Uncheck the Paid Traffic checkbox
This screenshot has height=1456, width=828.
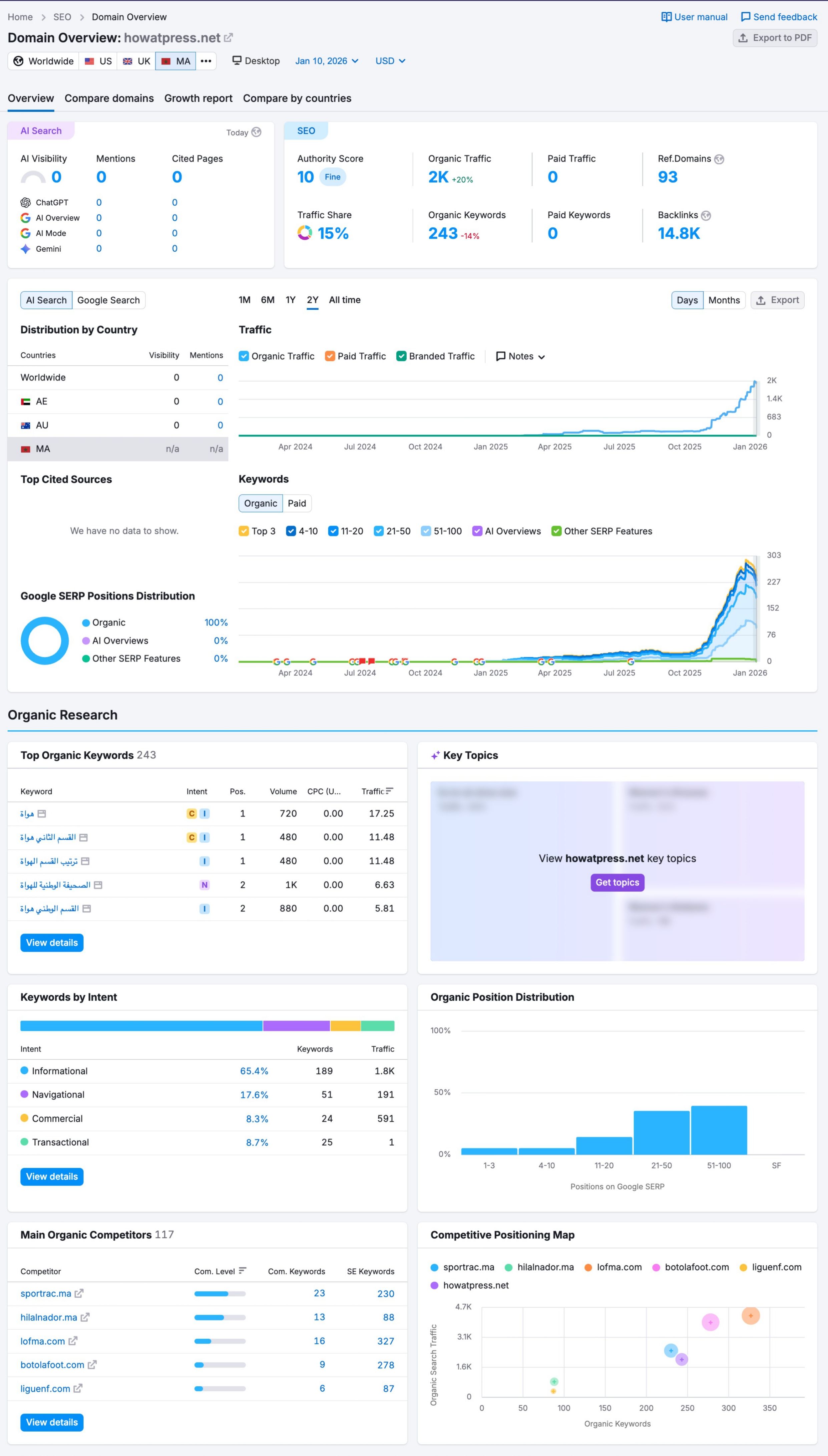pyautogui.click(x=330, y=356)
